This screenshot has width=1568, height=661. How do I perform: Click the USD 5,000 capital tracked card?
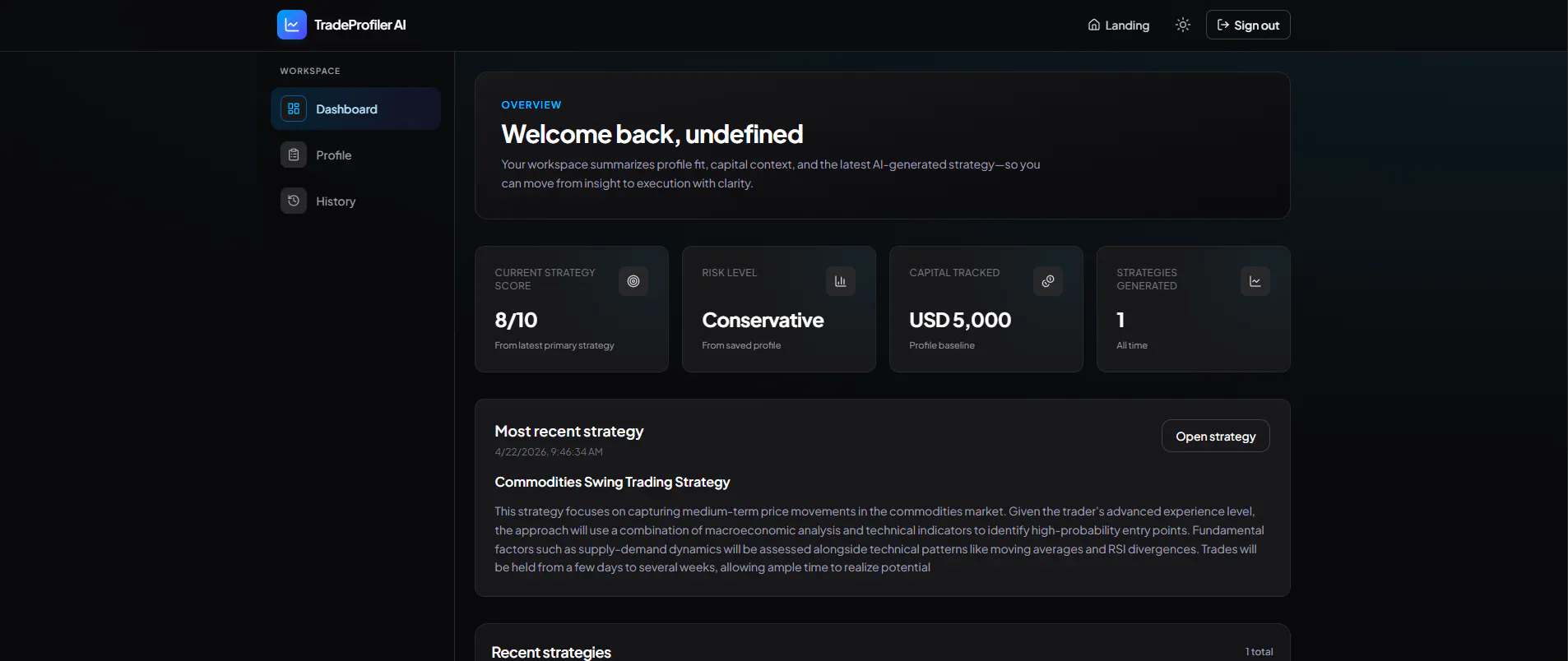click(x=986, y=309)
